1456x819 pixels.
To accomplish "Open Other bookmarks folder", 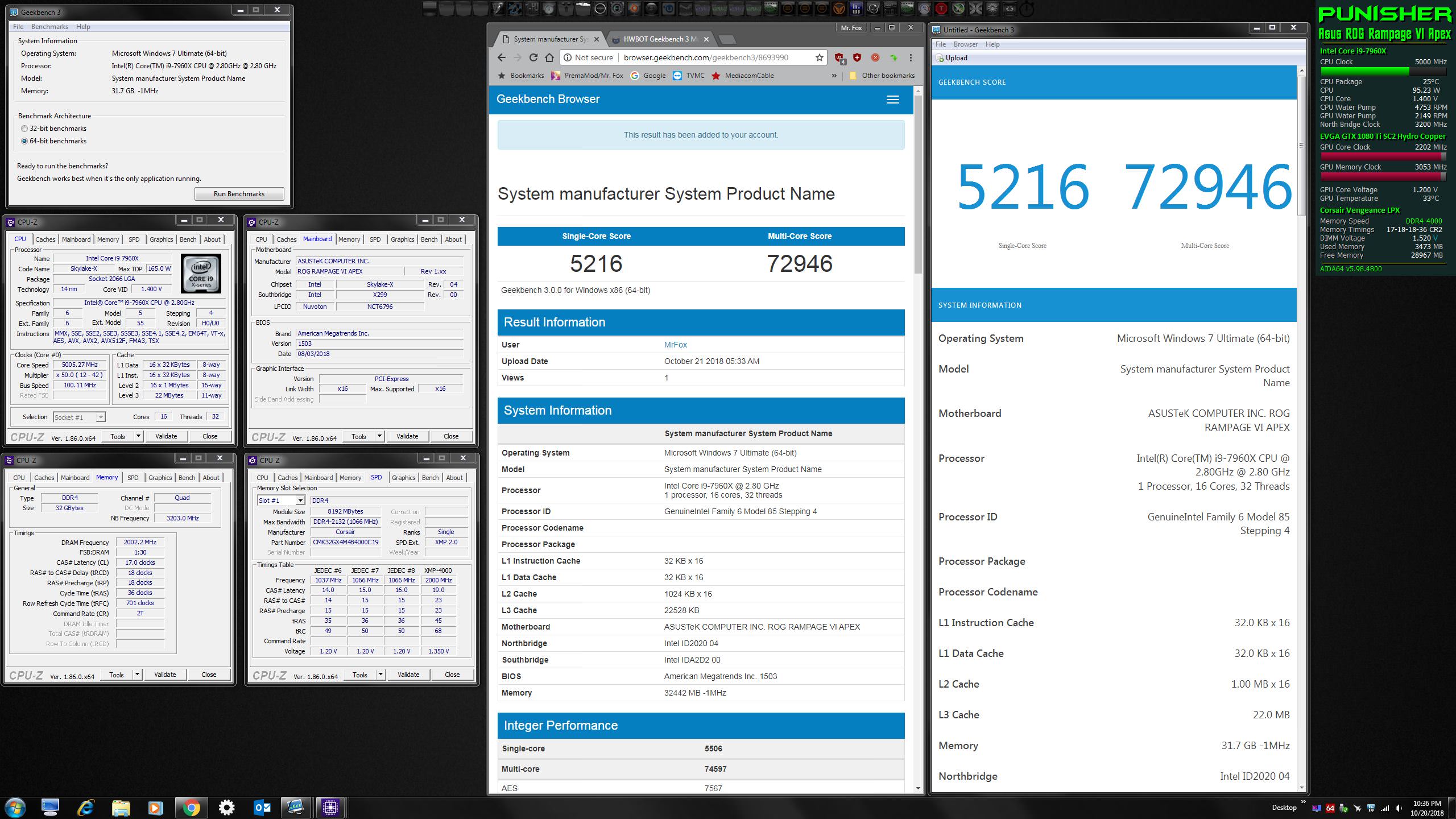I will [882, 76].
